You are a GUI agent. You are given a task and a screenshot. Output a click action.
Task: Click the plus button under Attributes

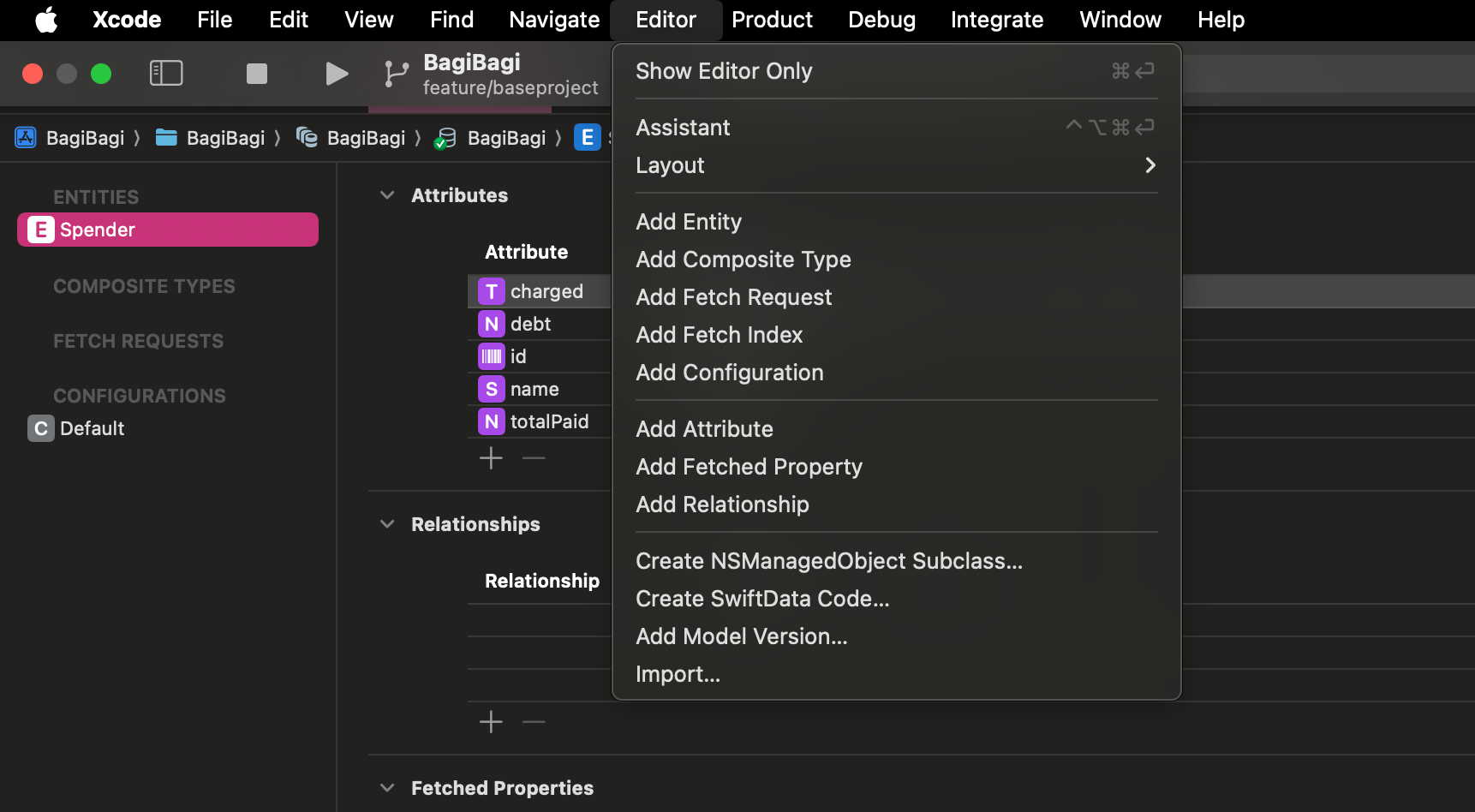pos(491,458)
